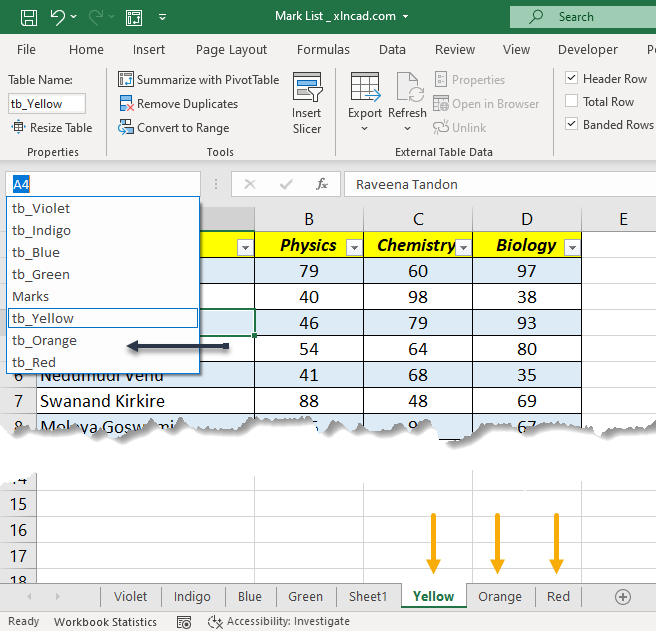Screen dimensions: 656x631
Task: Open the File tab
Action: tap(26, 49)
